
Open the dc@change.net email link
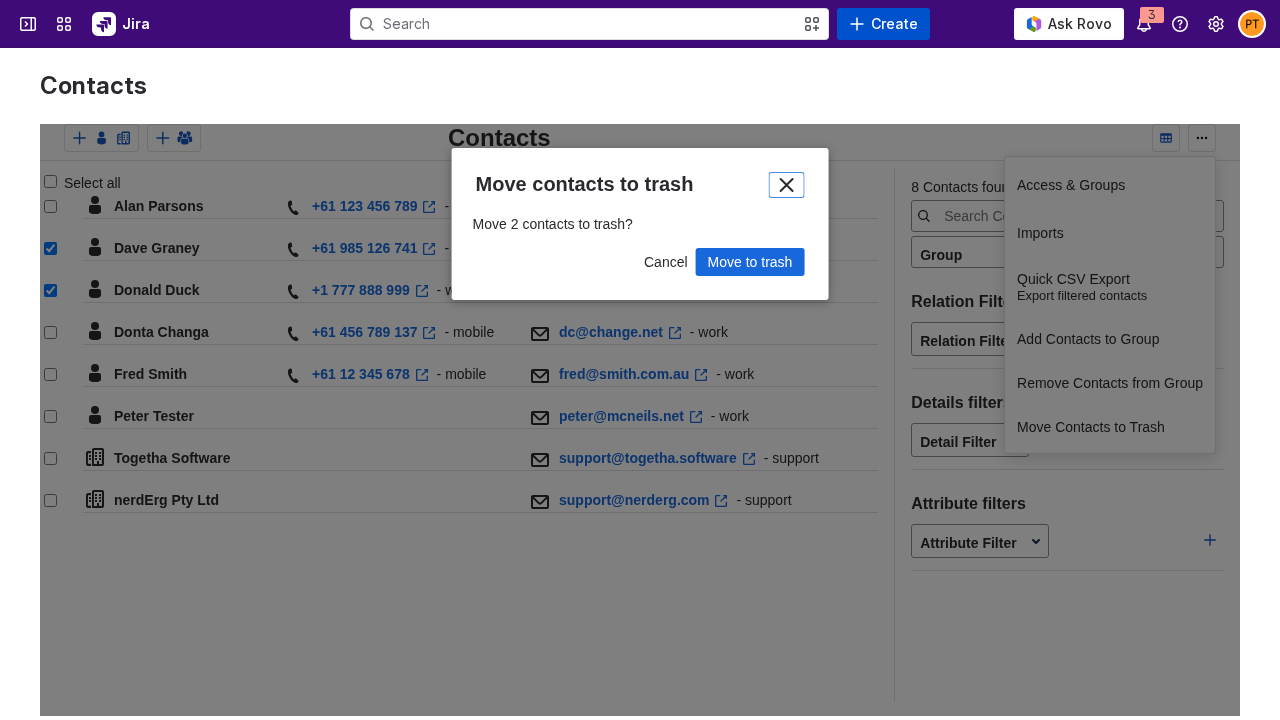pyautogui.click(x=611, y=332)
